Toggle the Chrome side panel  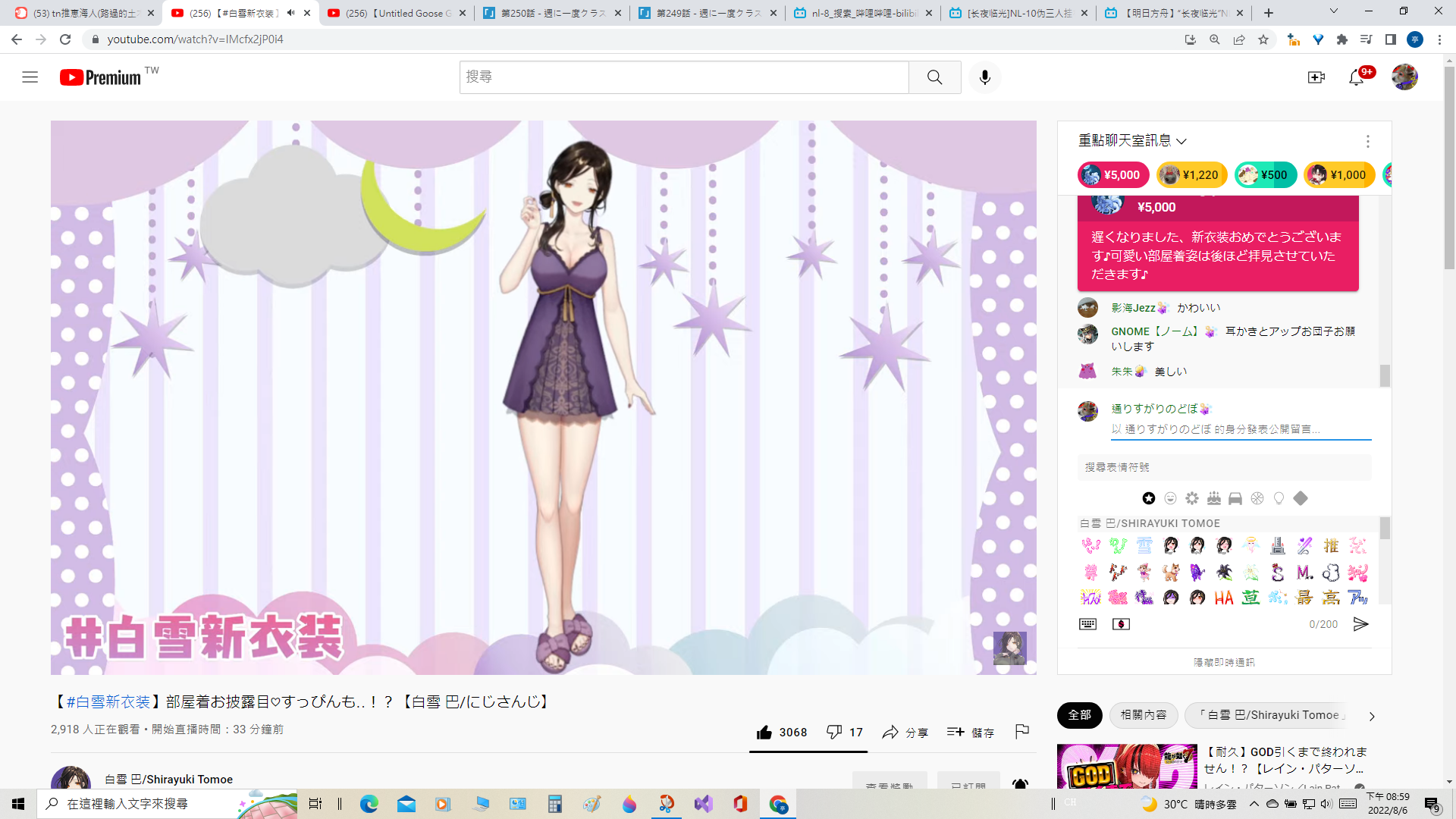click(1391, 39)
